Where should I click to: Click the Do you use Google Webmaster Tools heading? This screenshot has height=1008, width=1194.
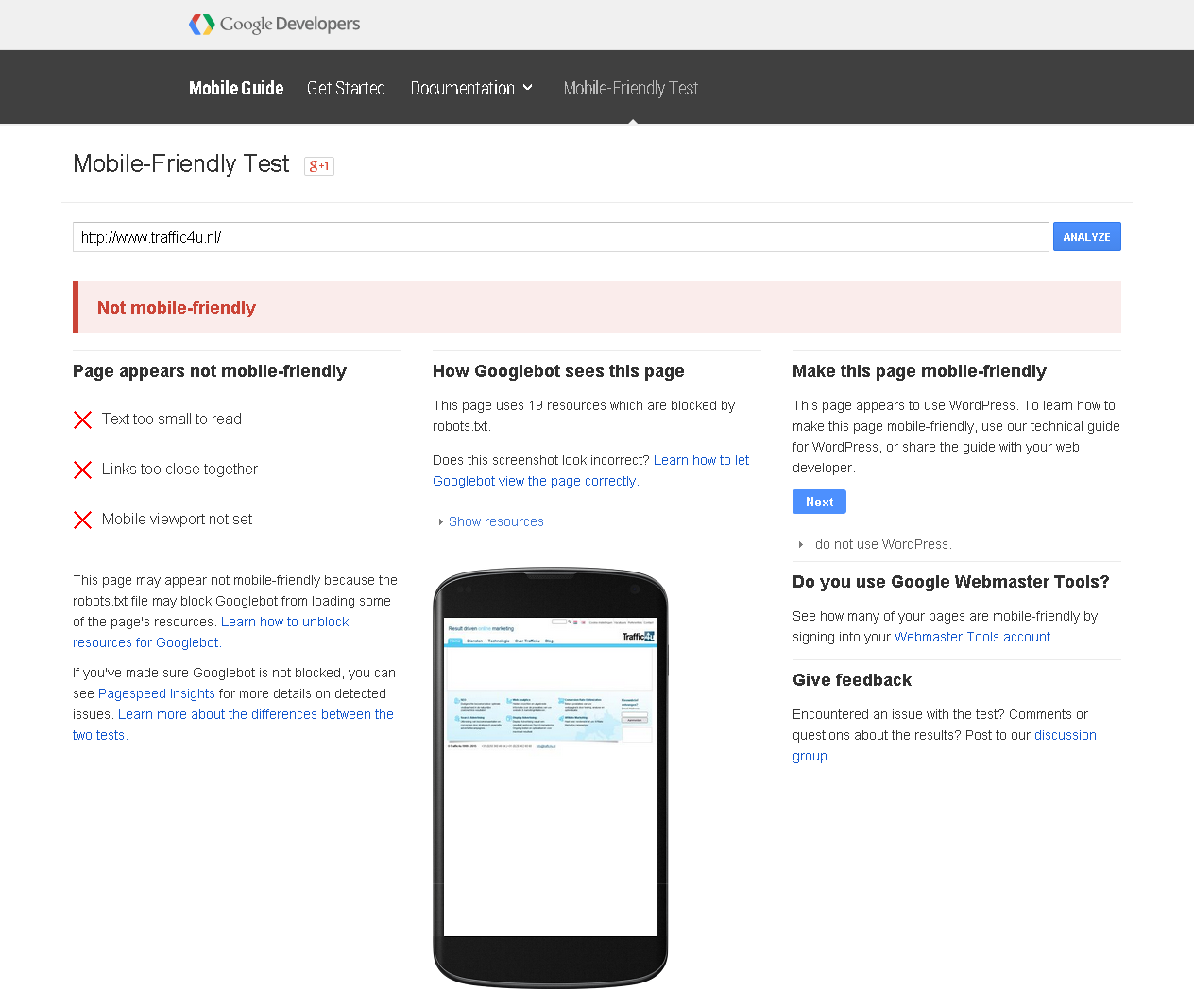(951, 582)
